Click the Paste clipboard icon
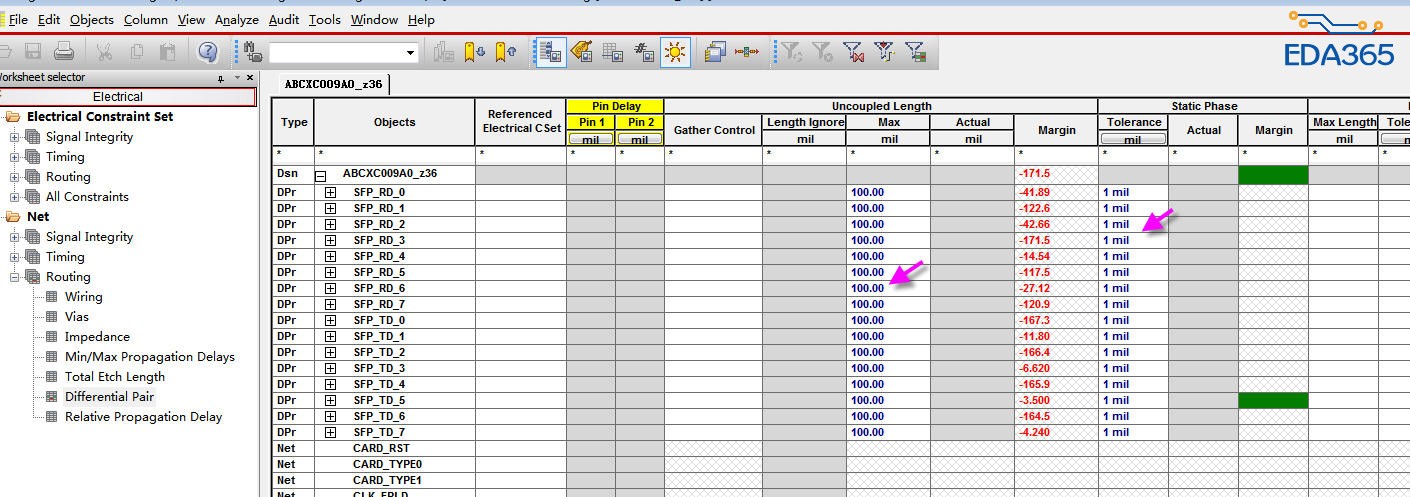The image size is (1410, 497). pyautogui.click(x=168, y=51)
